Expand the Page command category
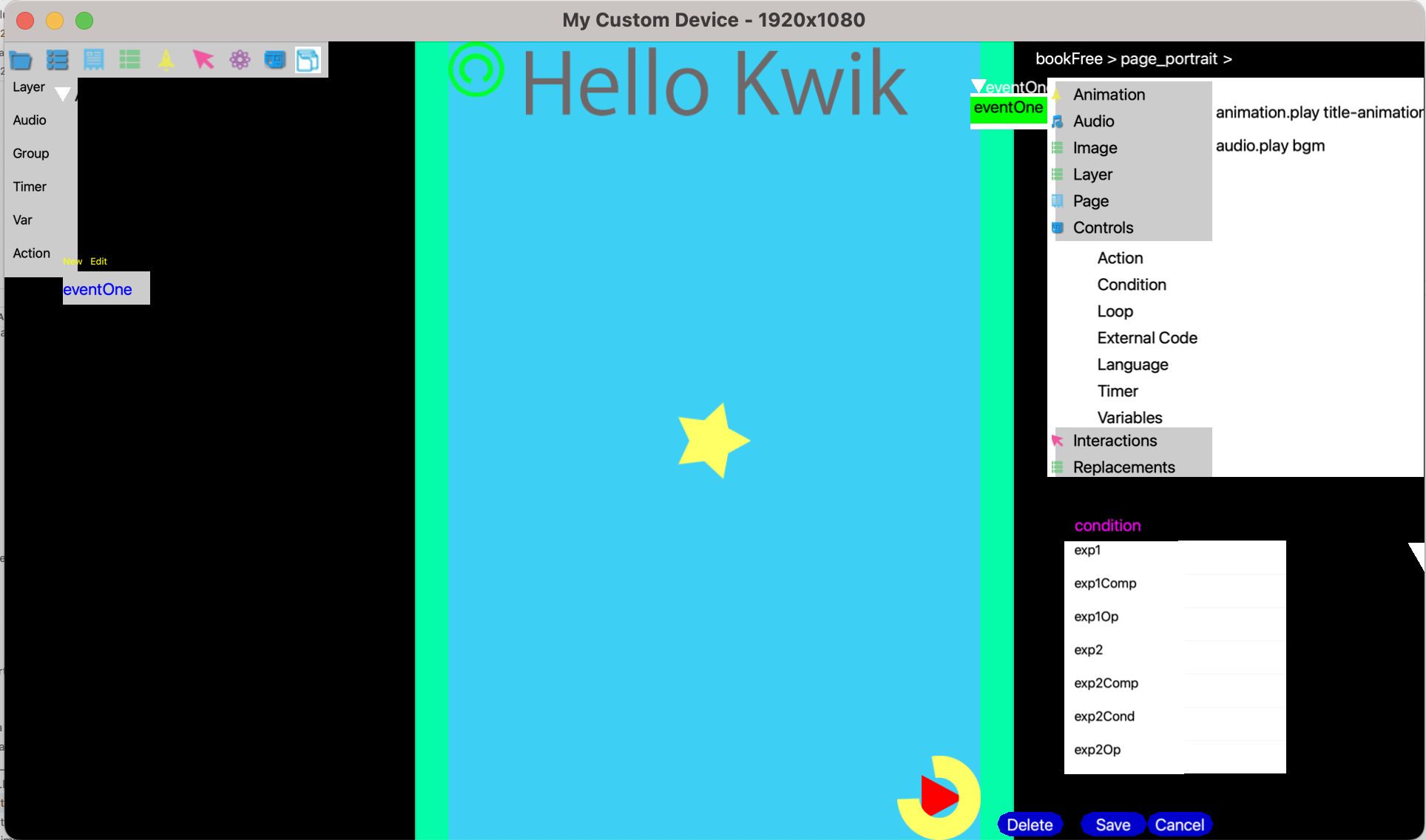 point(1090,201)
